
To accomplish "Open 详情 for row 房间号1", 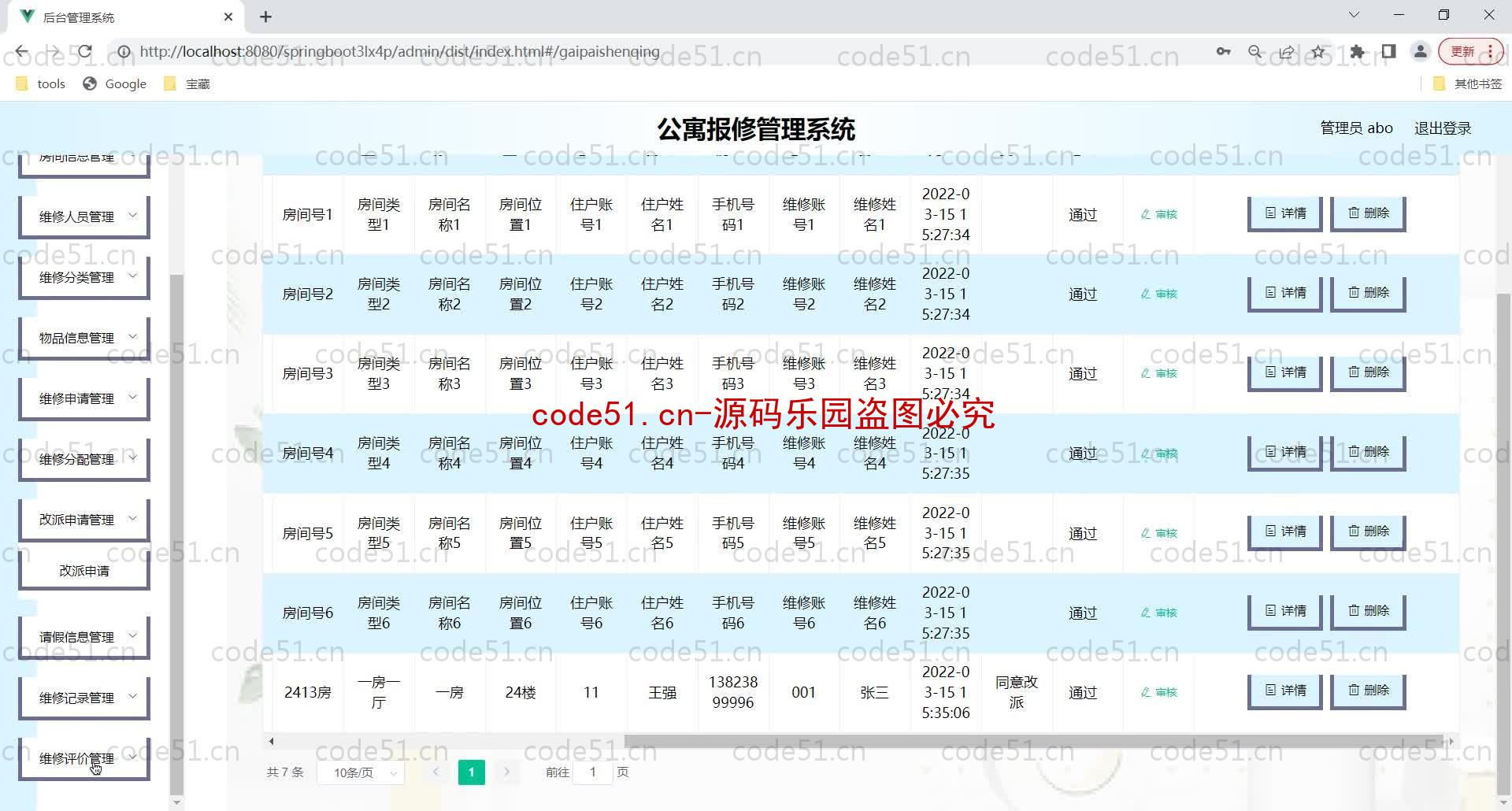I will (1285, 213).
